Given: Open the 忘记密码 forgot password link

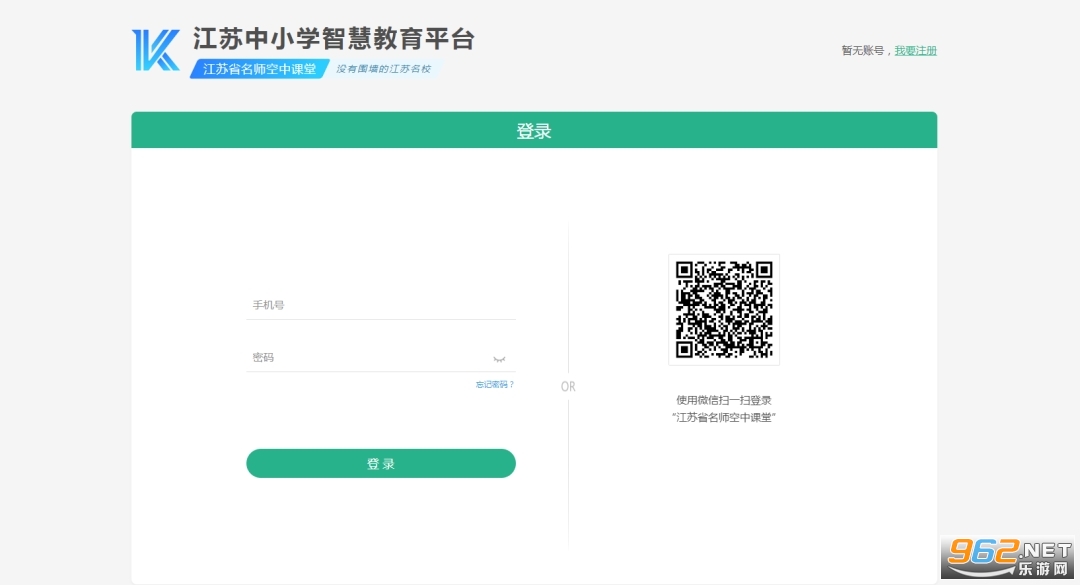Looking at the screenshot, I should pos(495,384).
